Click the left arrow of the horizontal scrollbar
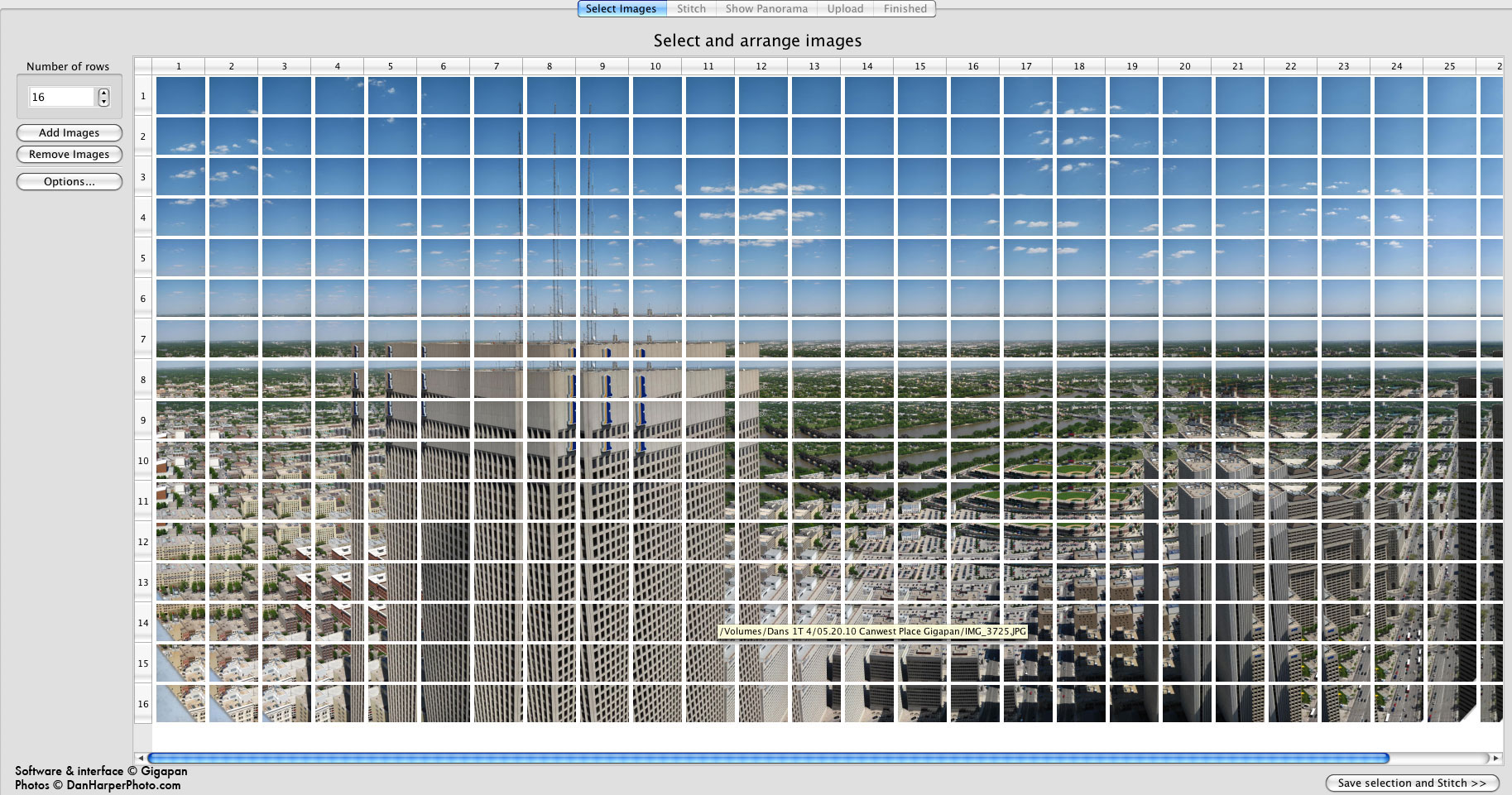Screen dimensions: 1512x795 141,758
